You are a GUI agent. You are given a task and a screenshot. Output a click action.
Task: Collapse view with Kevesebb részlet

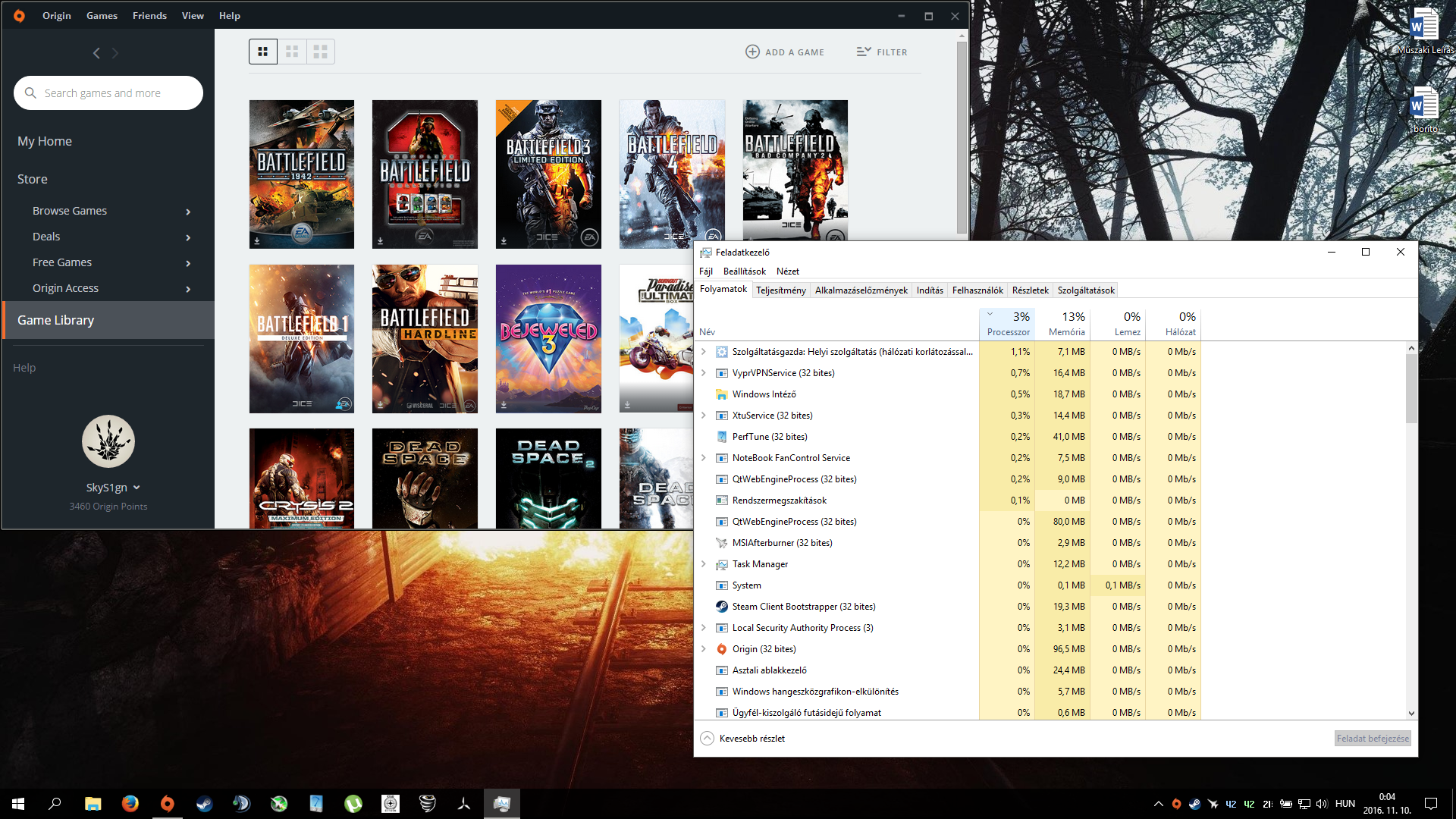point(743,739)
